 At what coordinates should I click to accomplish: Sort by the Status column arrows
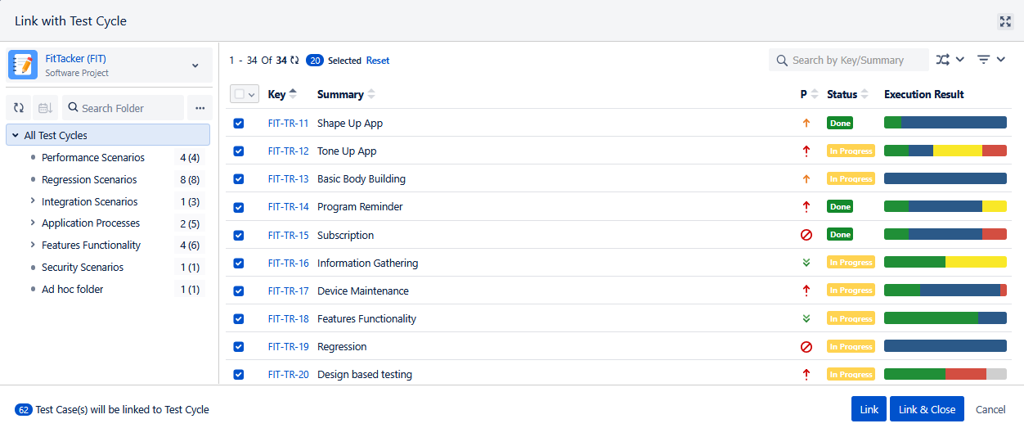[x=864, y=94]
